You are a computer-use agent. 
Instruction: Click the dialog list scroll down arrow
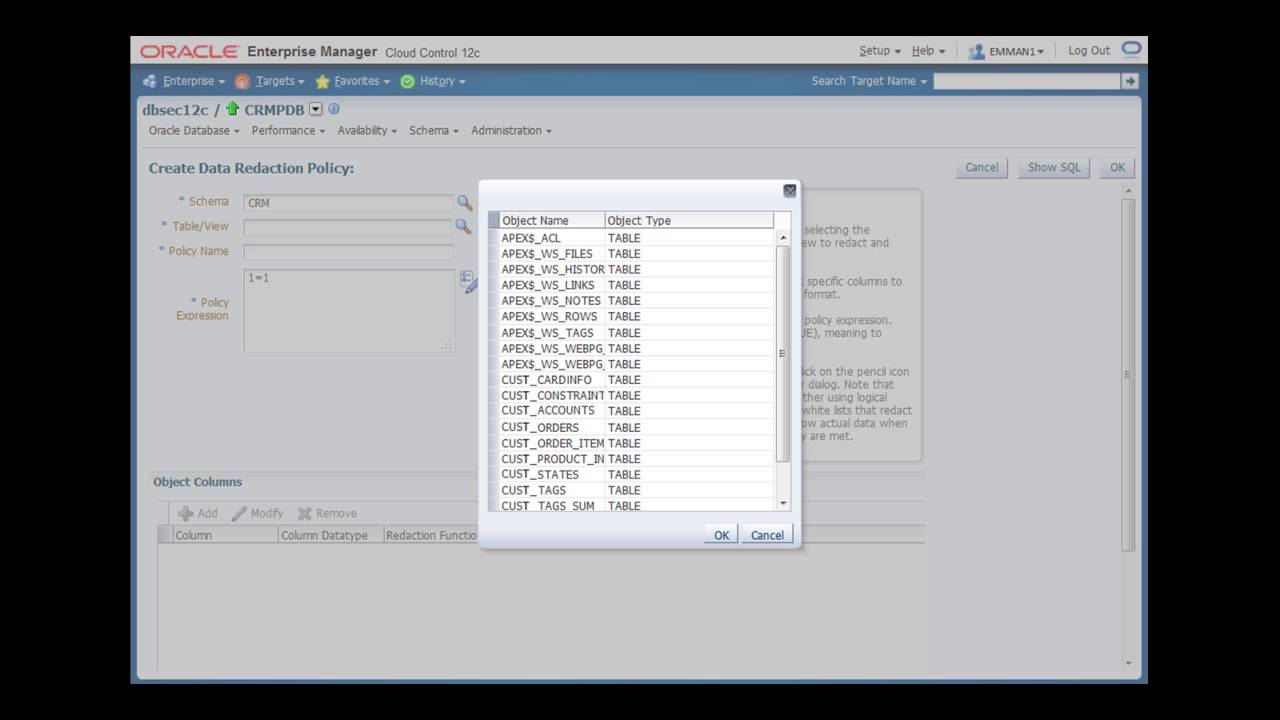click(783, 503)
